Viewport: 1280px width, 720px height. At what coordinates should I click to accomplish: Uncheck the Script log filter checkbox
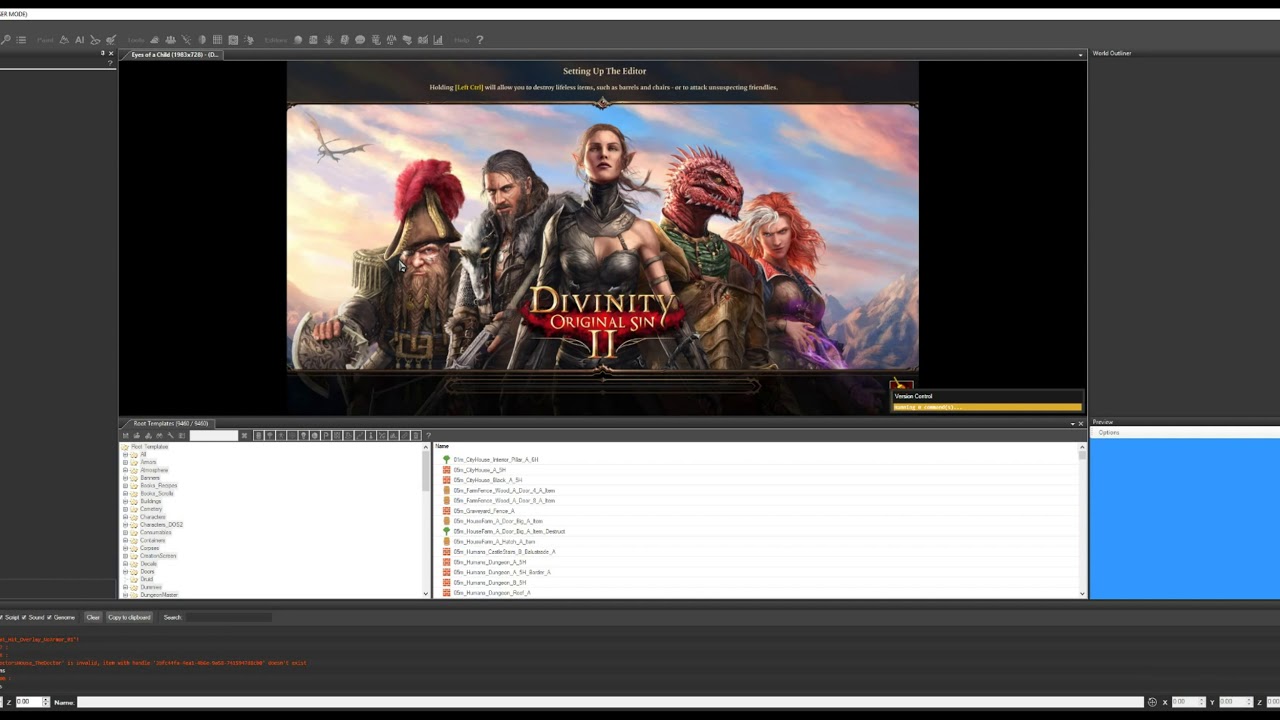click(x=1, y=617)
